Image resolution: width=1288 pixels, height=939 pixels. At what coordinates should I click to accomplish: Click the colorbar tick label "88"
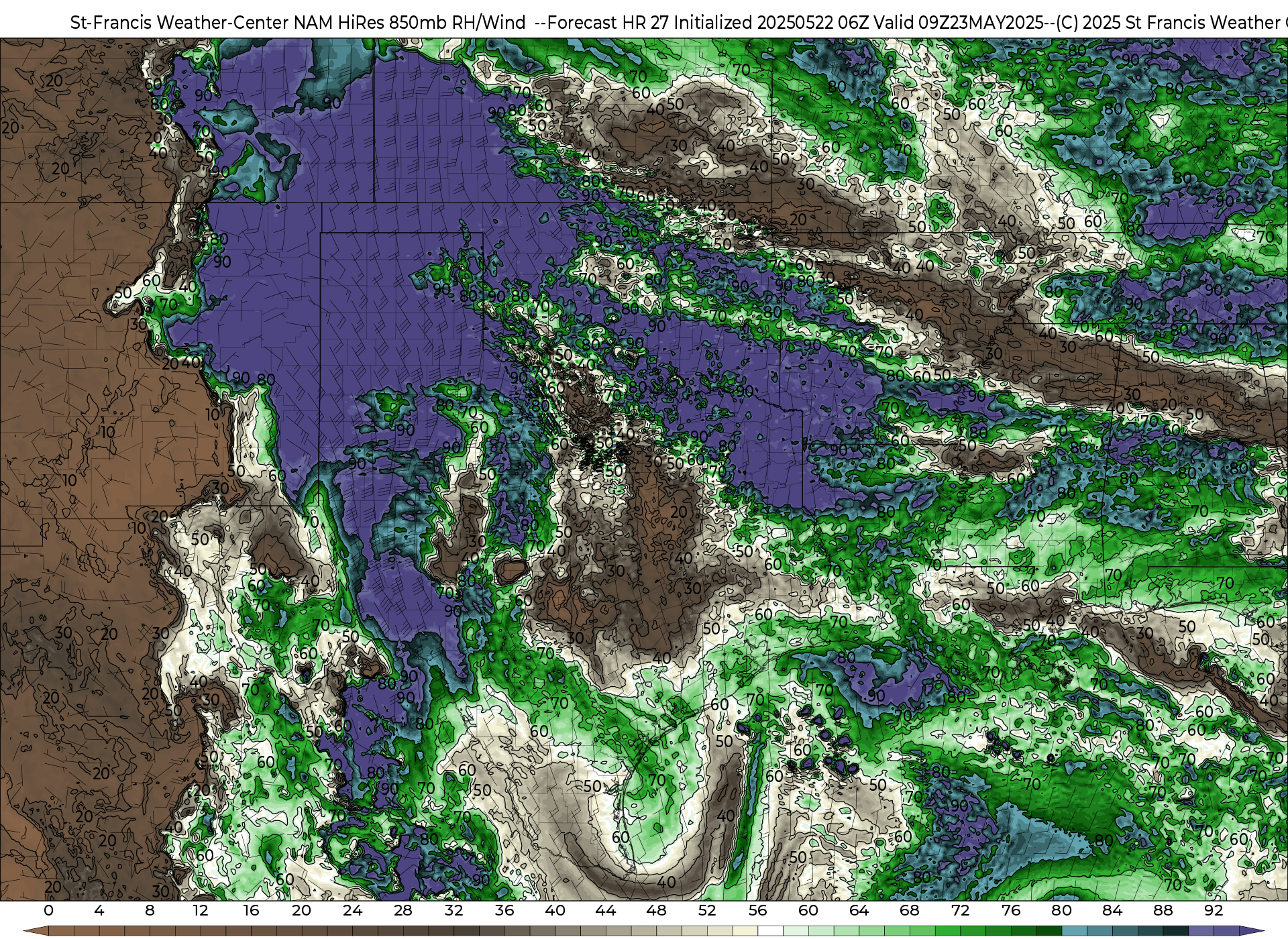point(1163,911)
